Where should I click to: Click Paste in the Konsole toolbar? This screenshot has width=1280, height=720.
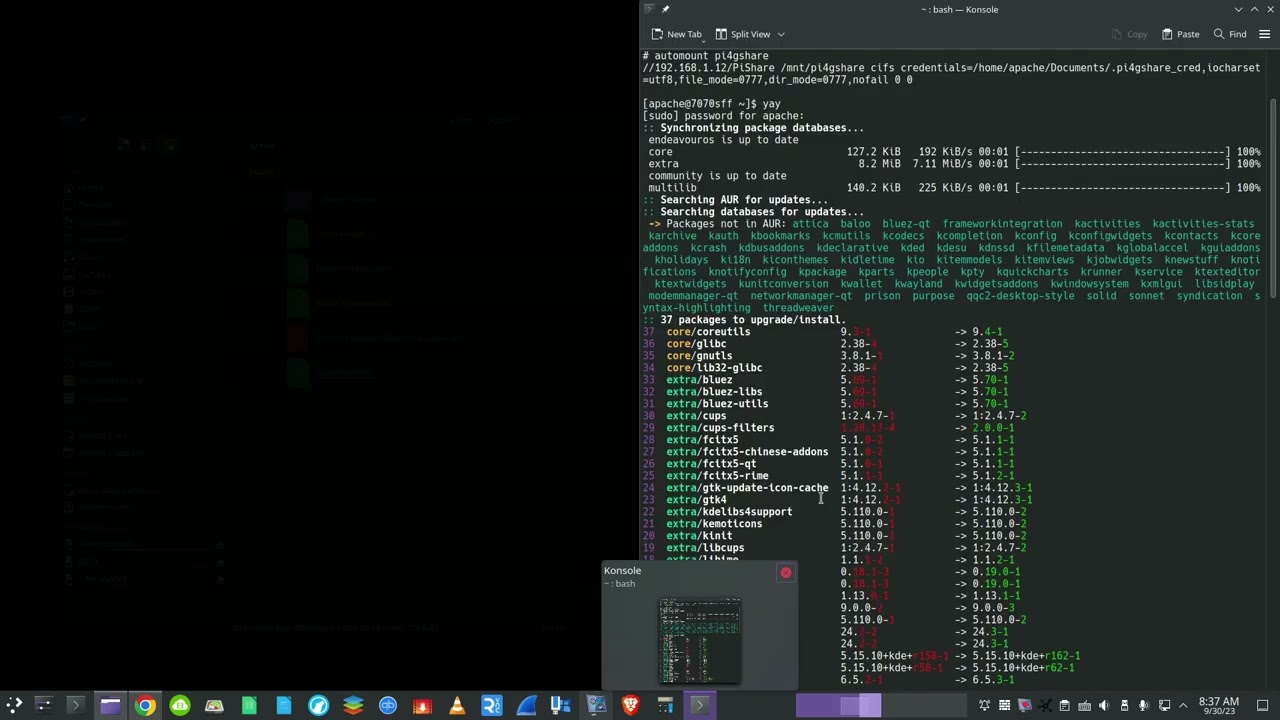tap(1180, 34)
